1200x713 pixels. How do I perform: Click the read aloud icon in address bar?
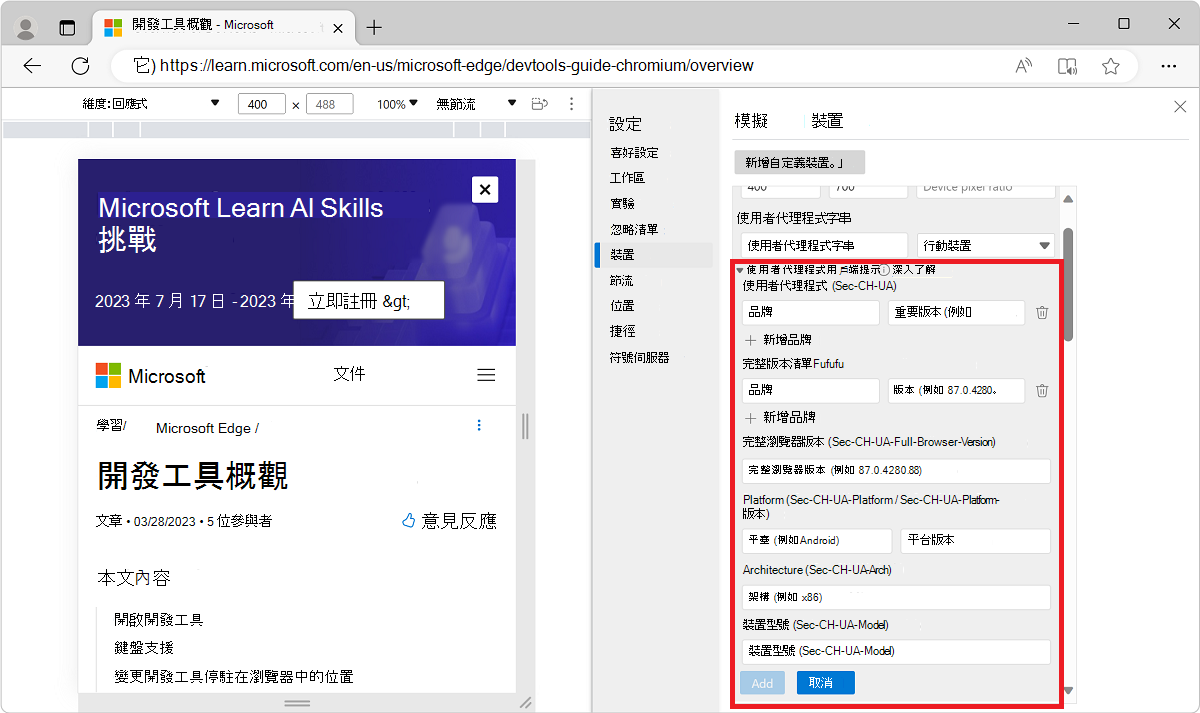(1023, 65)
